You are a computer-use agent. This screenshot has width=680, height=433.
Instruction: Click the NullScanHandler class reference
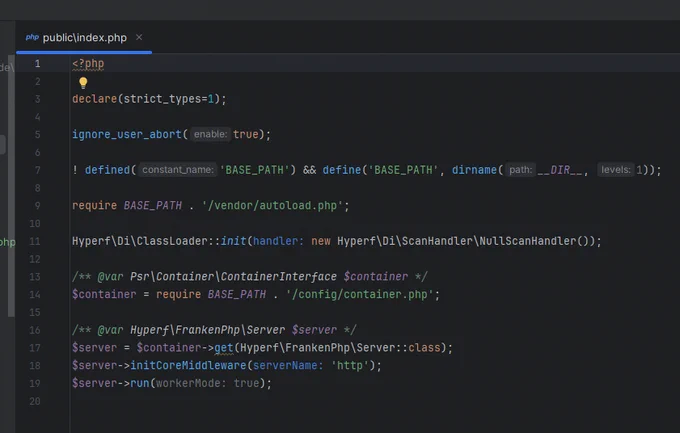[x=527, y=241]
